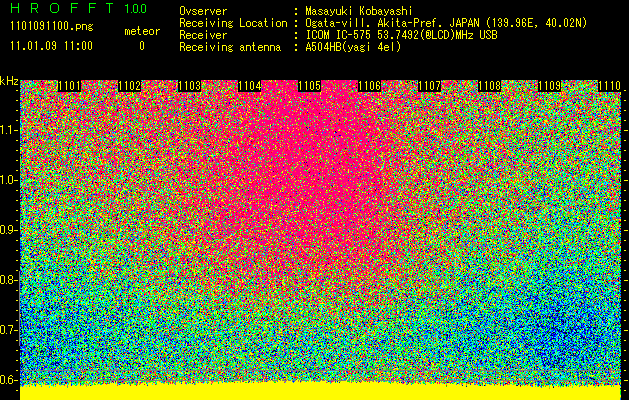Viewport: 629px width, 400px height.
Task: Click the 0.8 kHz axis label
Action: pyautogui.click(x=7, y=280)
